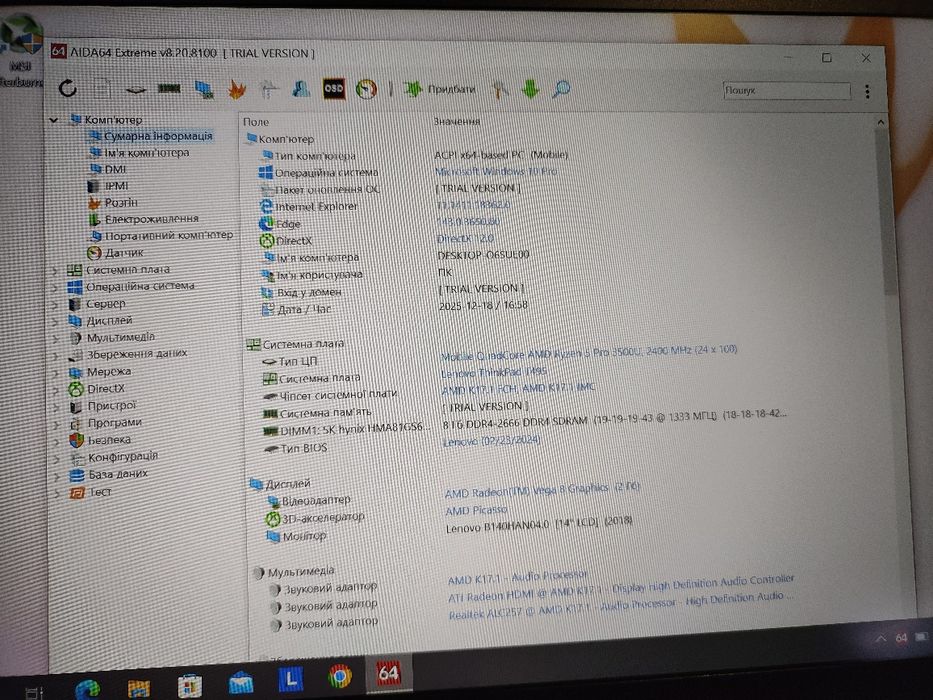933x700 pixels.
Task: Open the sensor gauge toolbar icon
Action: pos(366,89)
